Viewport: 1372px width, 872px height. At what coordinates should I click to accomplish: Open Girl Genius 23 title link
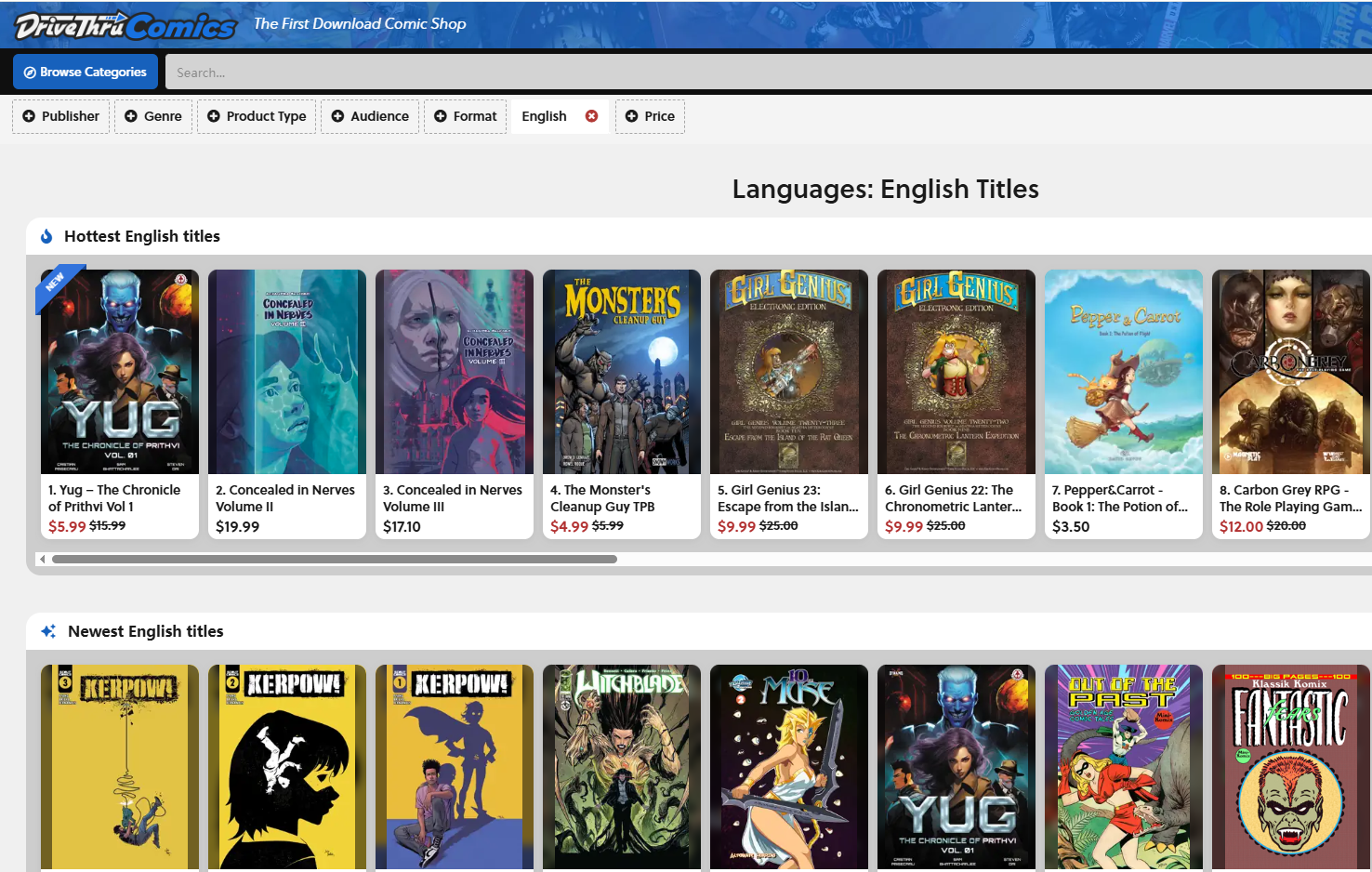coord(787,498)
